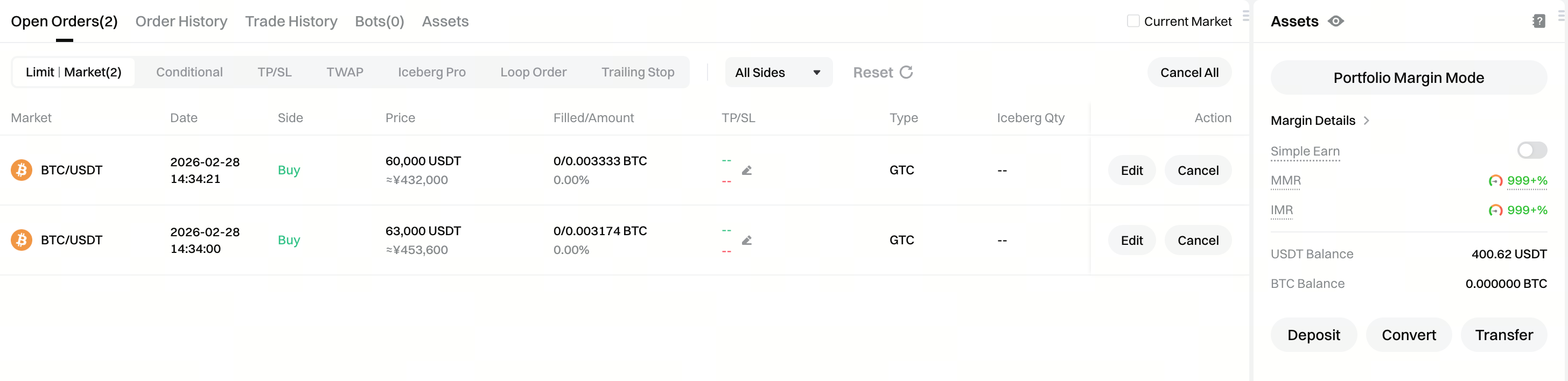This screenshot has height=381, width=1568.
Task: Hide asset balances with the eye icon
Action: click(1335, 22)
